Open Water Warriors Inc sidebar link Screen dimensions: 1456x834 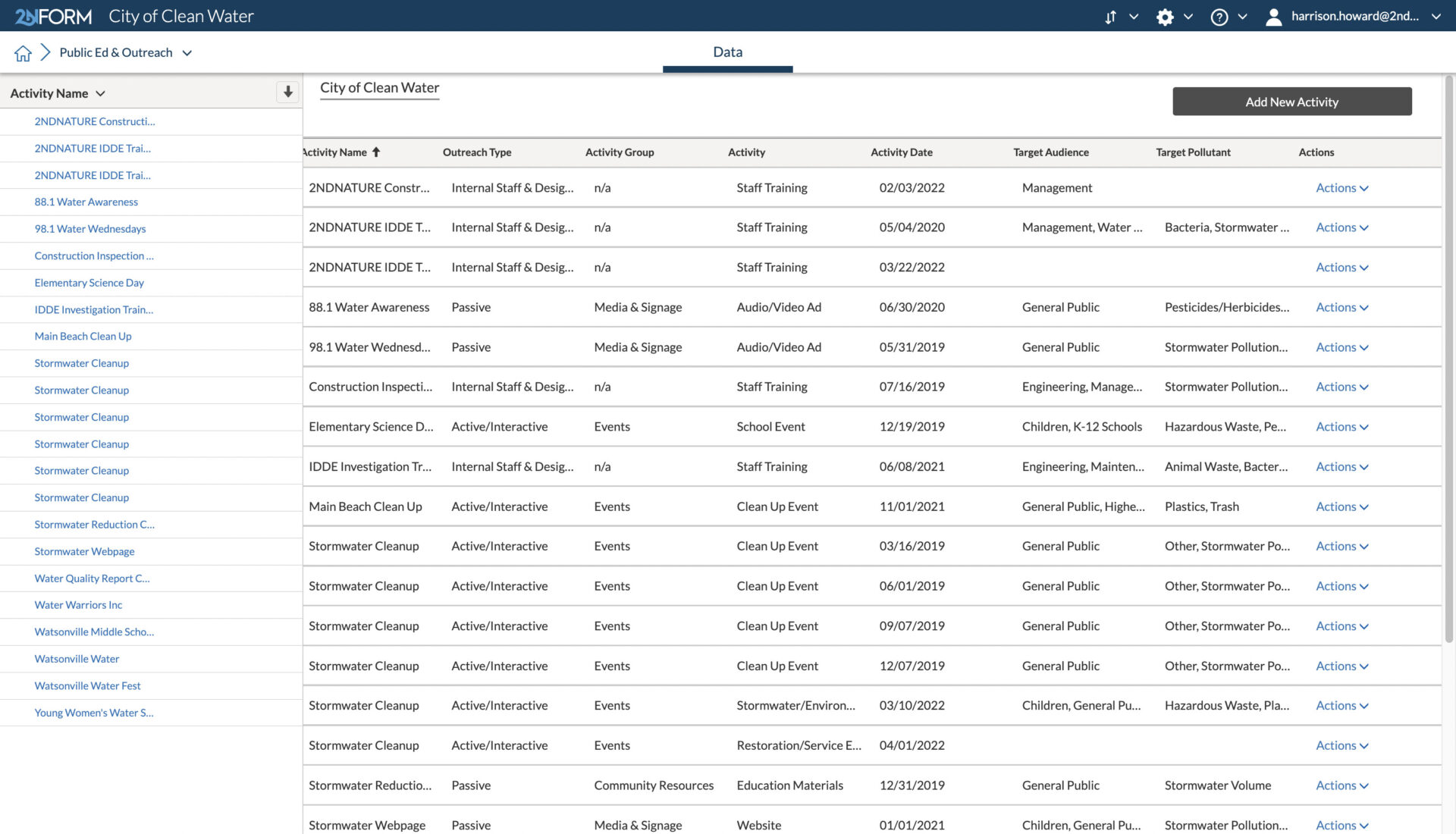(78, 605)
